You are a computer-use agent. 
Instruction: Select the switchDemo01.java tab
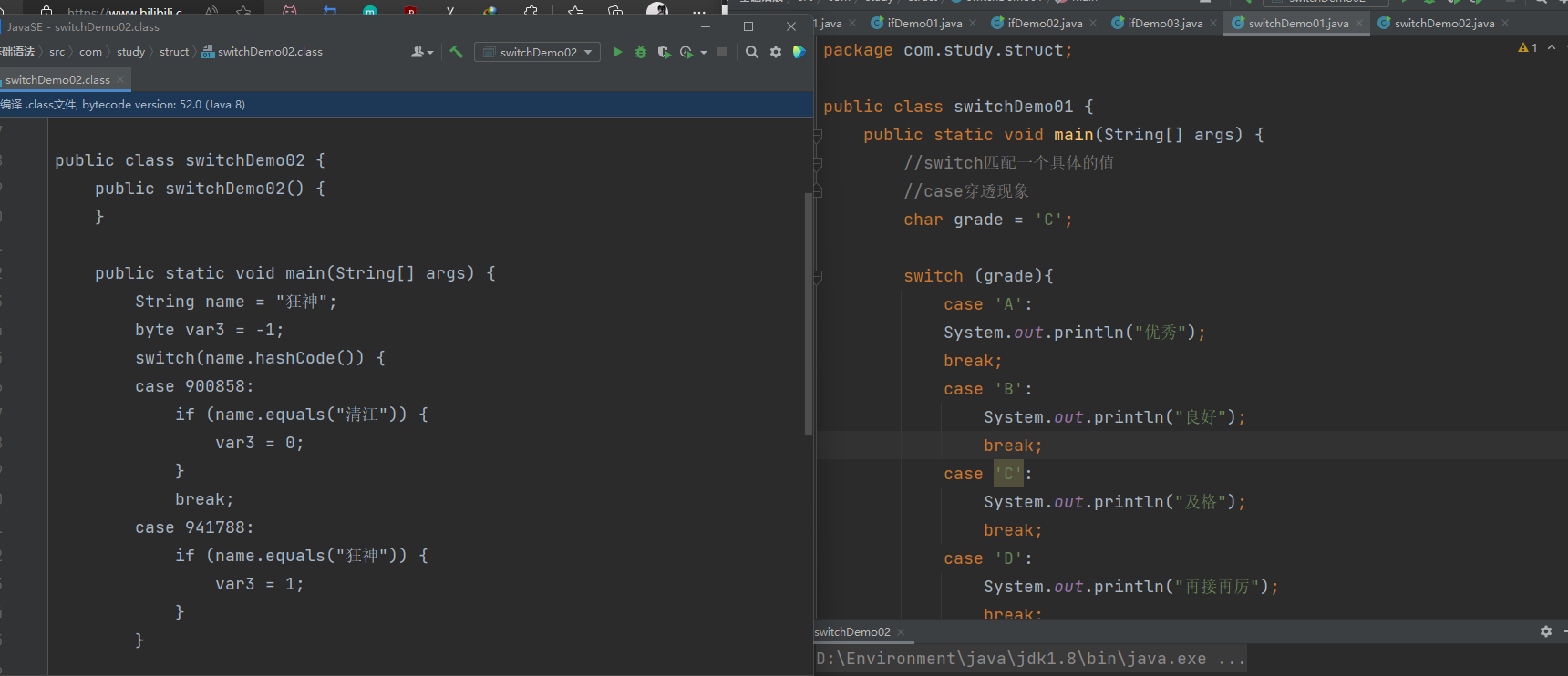(x=1298, y=23)
